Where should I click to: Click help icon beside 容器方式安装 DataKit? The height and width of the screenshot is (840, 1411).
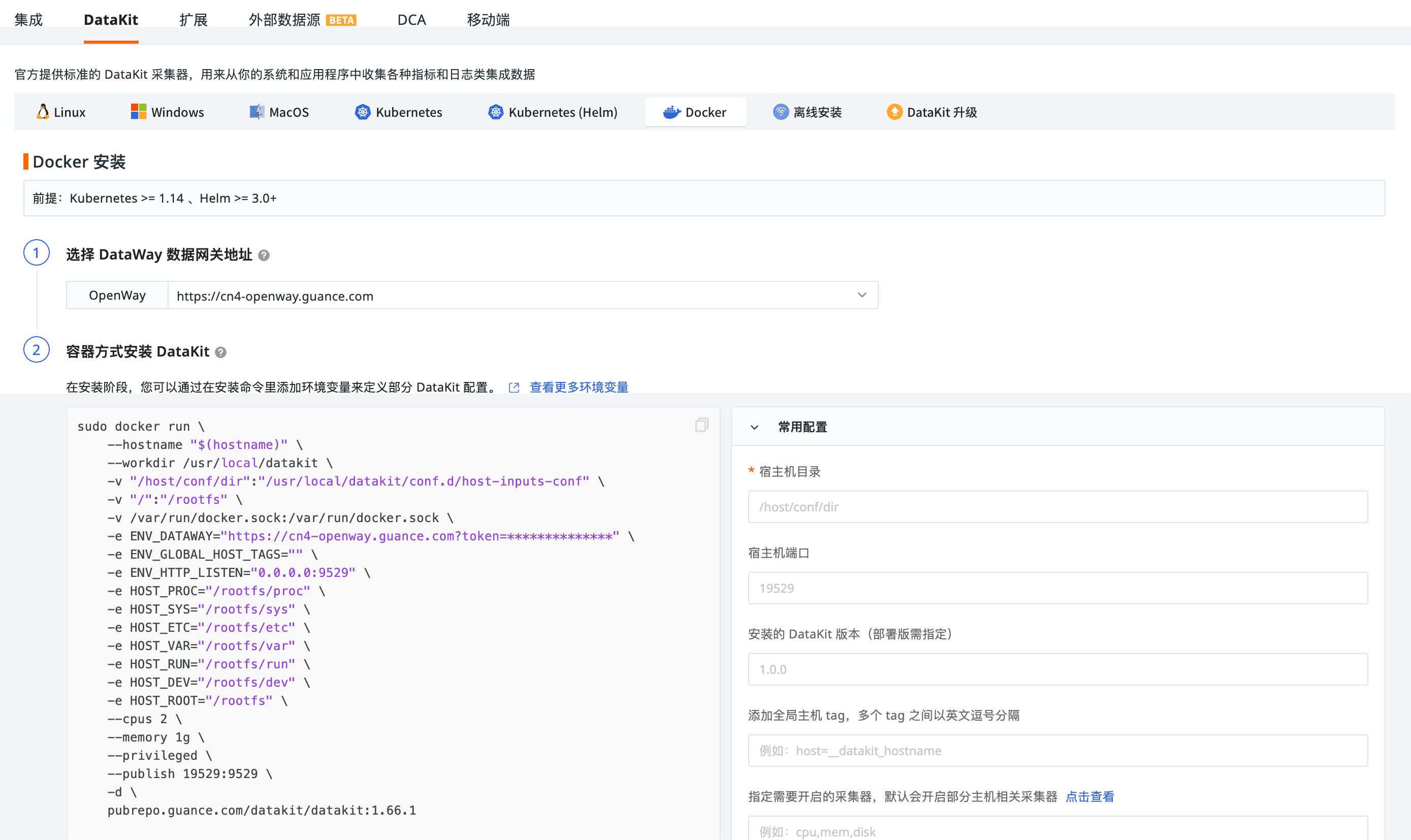click(221, 352)
